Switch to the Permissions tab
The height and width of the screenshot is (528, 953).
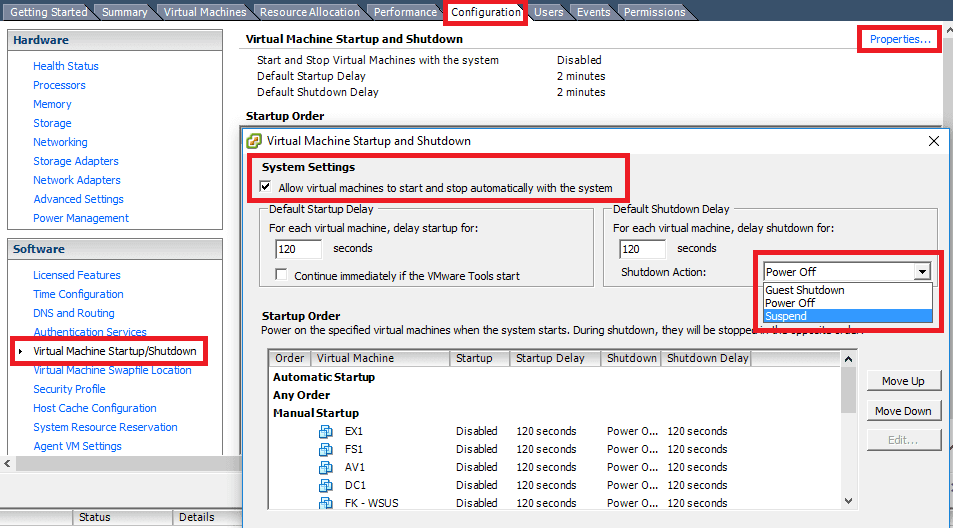pyautogui.click(x=654, y=12)
